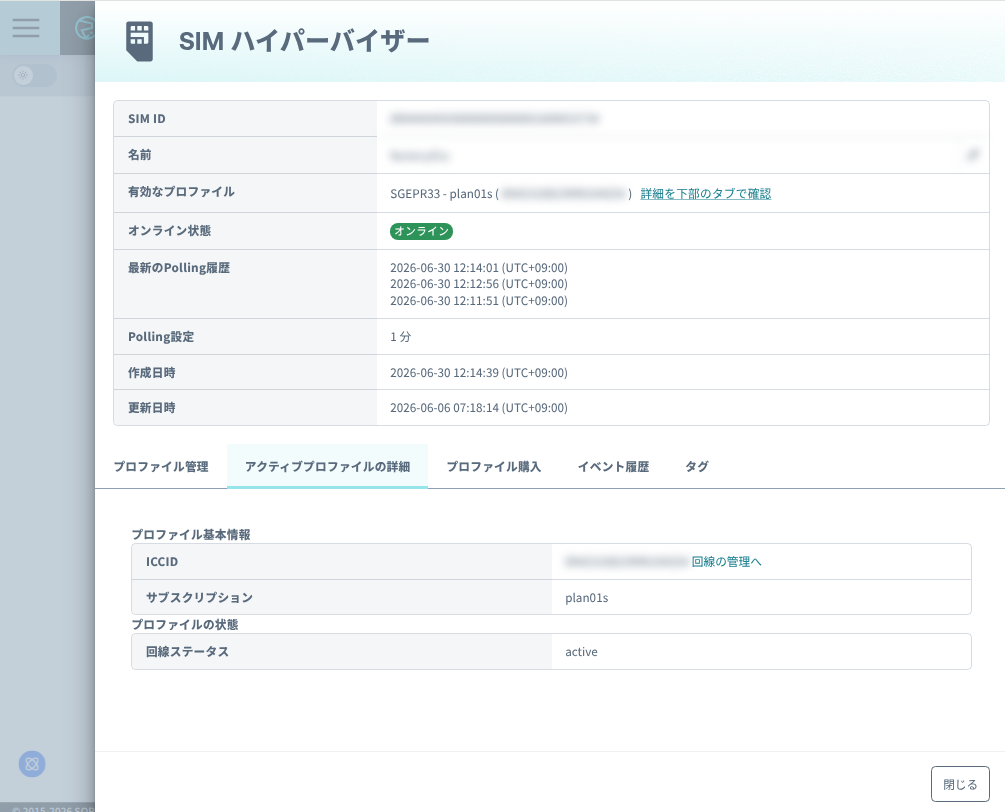Click the Polling設定 value 1 分
This screenshot has height=812, width=1005.
[401, 336]
